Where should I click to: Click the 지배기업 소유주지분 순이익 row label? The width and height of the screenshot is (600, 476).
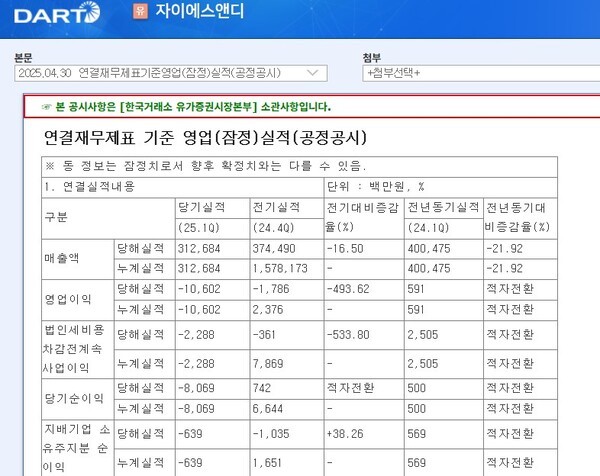78,448
